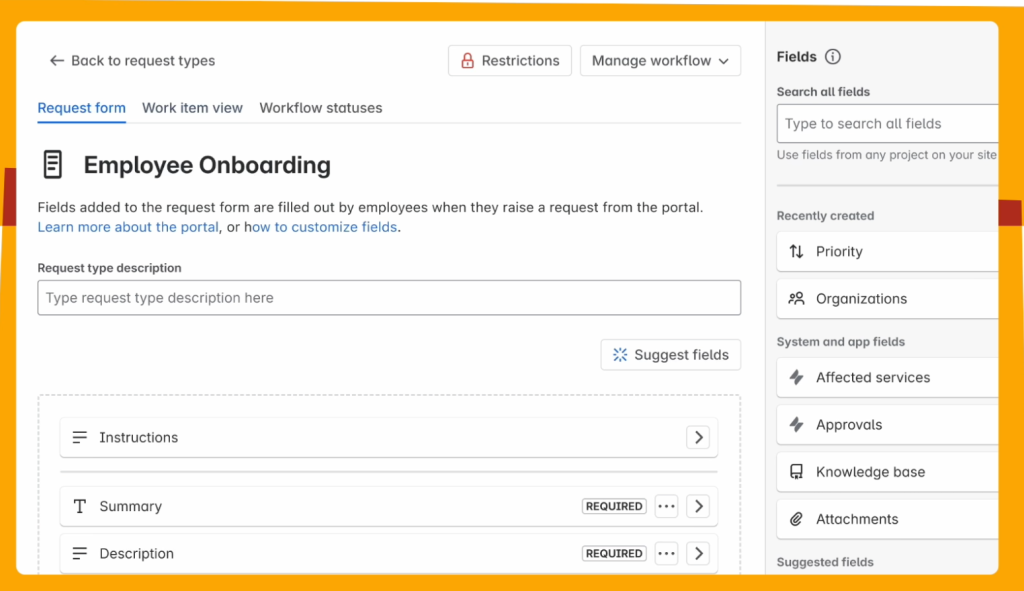Viewport: 1024px width, 591px height.
Task: Switch to the Workflow statuses tab
Action: point(320,107)
